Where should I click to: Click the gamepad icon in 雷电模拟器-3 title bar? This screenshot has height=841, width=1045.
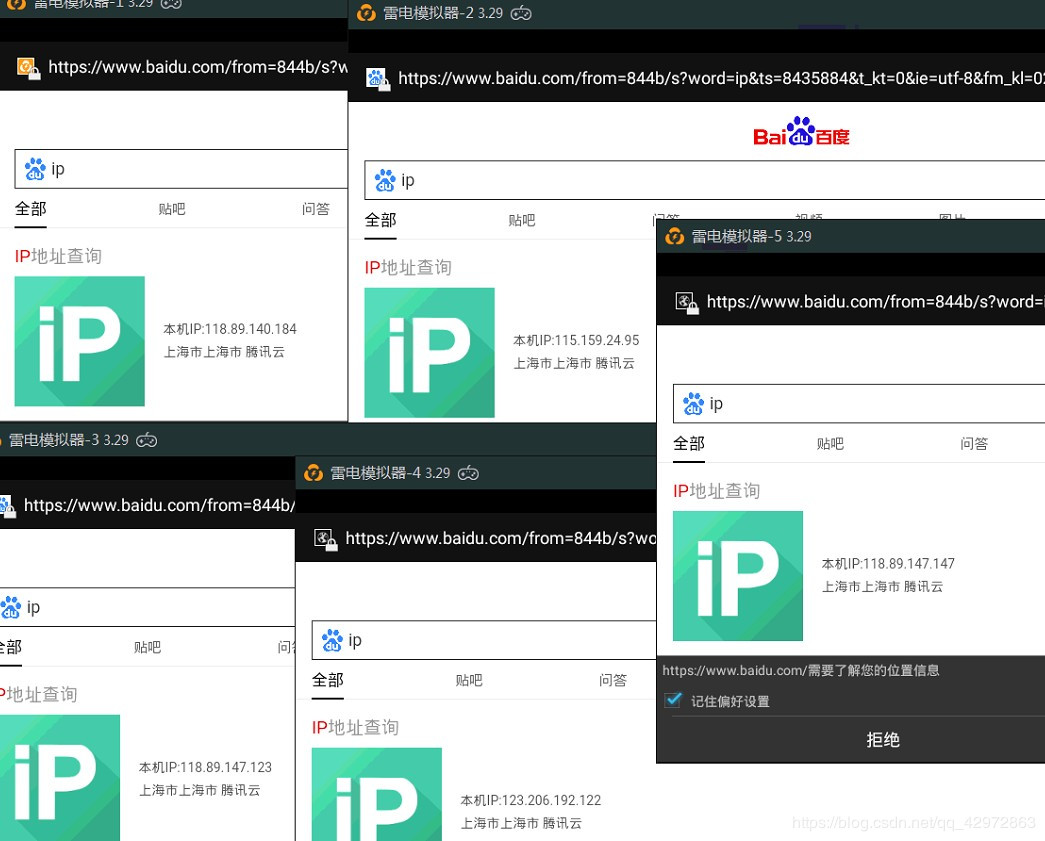click(147, 440)
